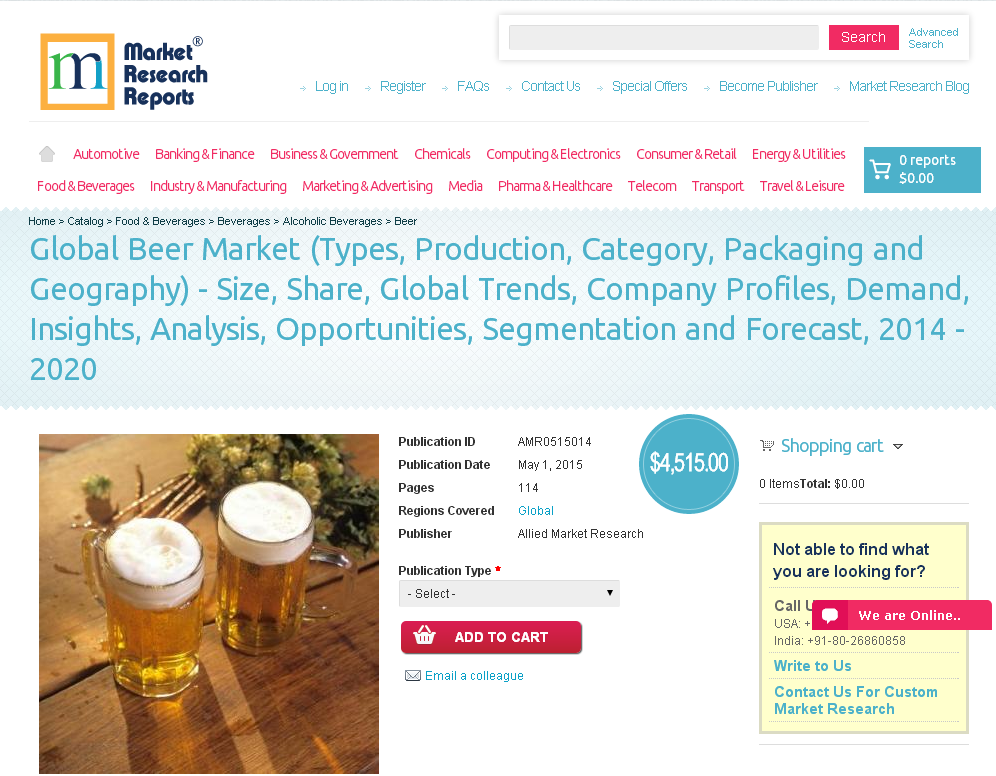Click the Add to Cart button

491,637
